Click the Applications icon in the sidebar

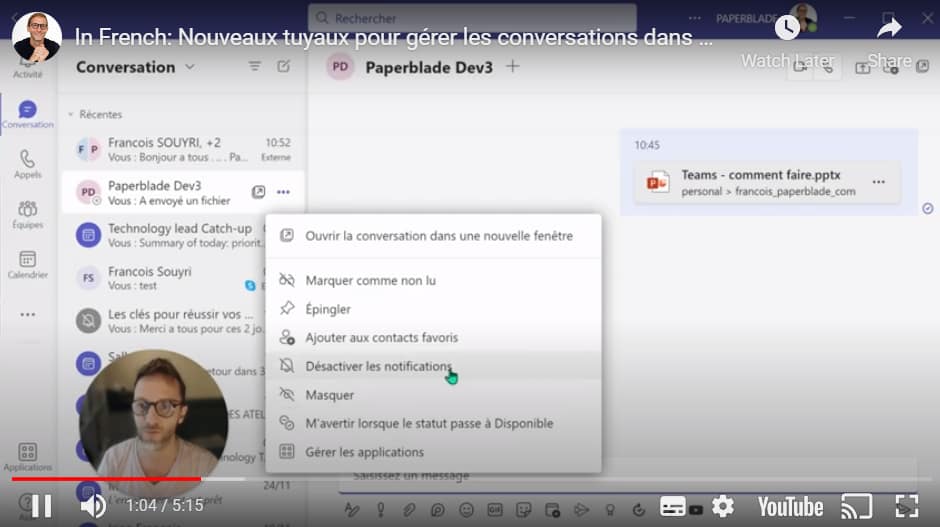pyautogui.click(x=27, y=455)
